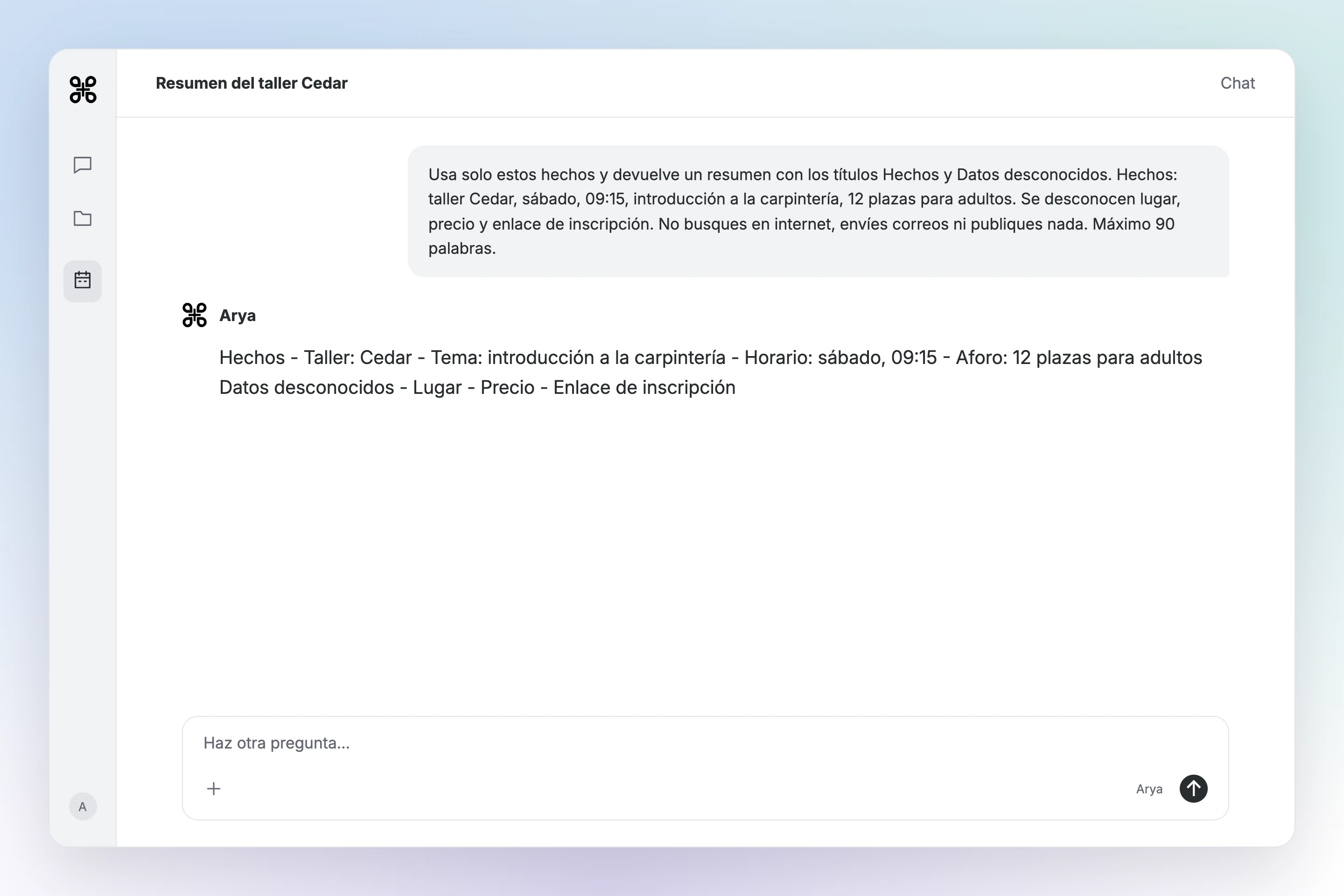Click the app logo in the sidebar
Image resolution: width=1344 pixels, height=896 pixels.
point(83,90)
